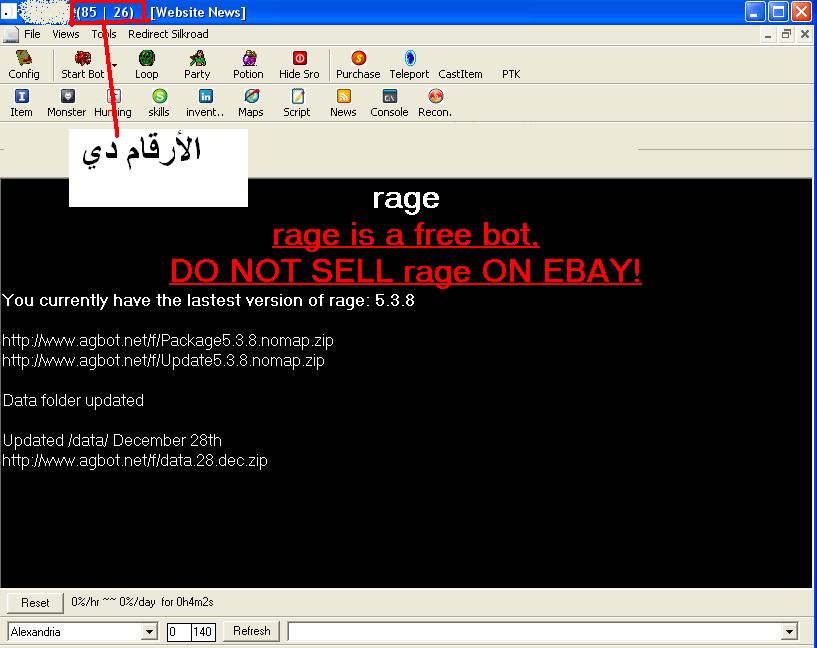
Task: Restore the inner child window
Action: coord(786,35)
